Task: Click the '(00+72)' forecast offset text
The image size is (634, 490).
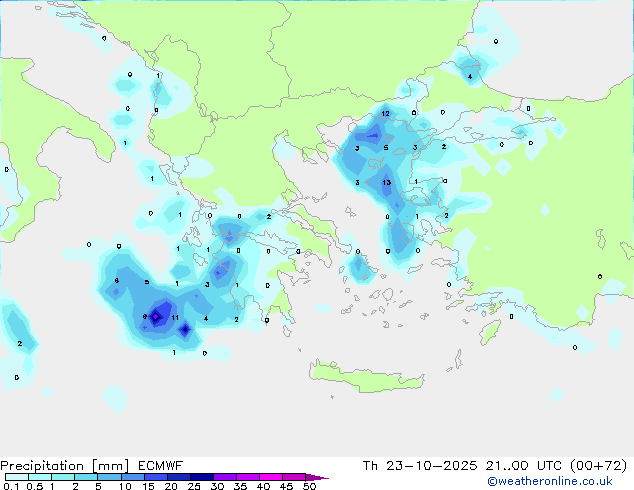Action: coord(598,466)
